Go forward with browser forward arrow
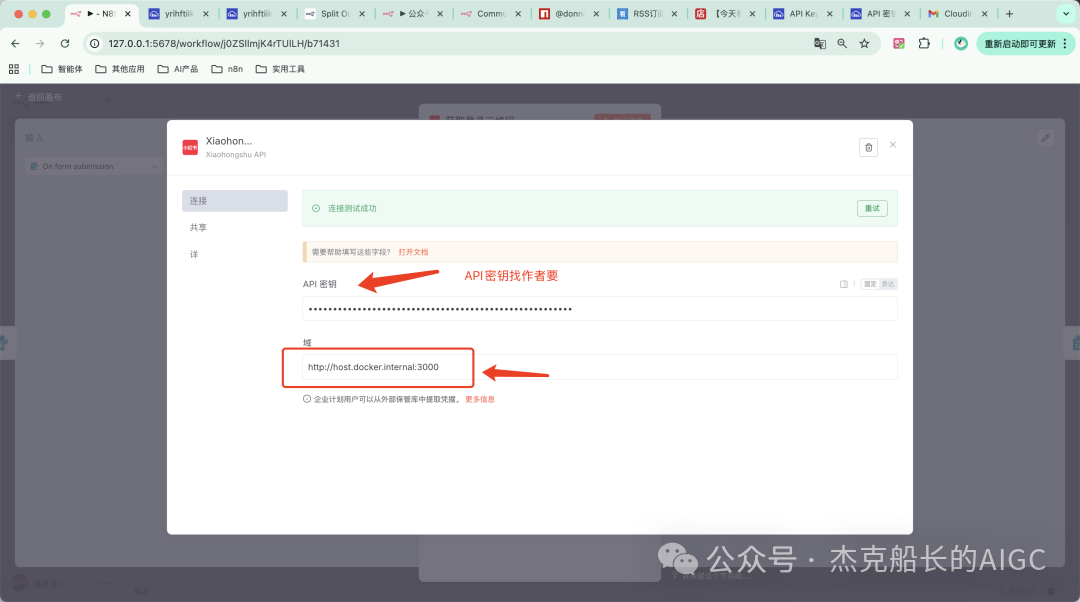The height and width of the screenshot is (602, 1080). 40,43
